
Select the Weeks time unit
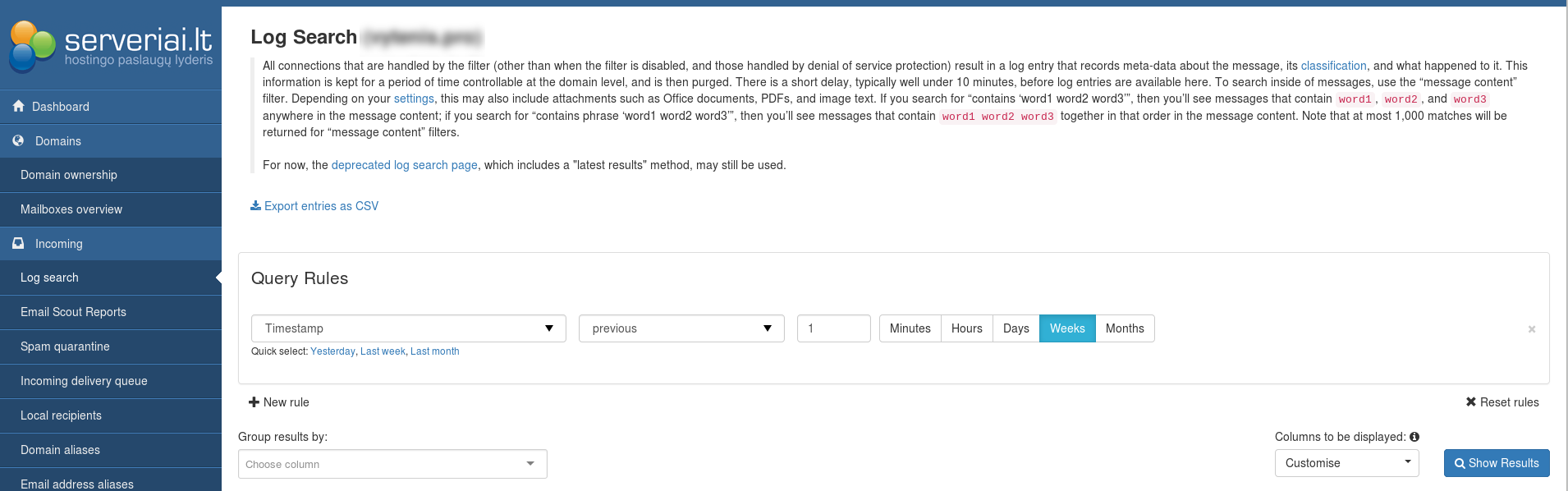(x=1067, y=328)
